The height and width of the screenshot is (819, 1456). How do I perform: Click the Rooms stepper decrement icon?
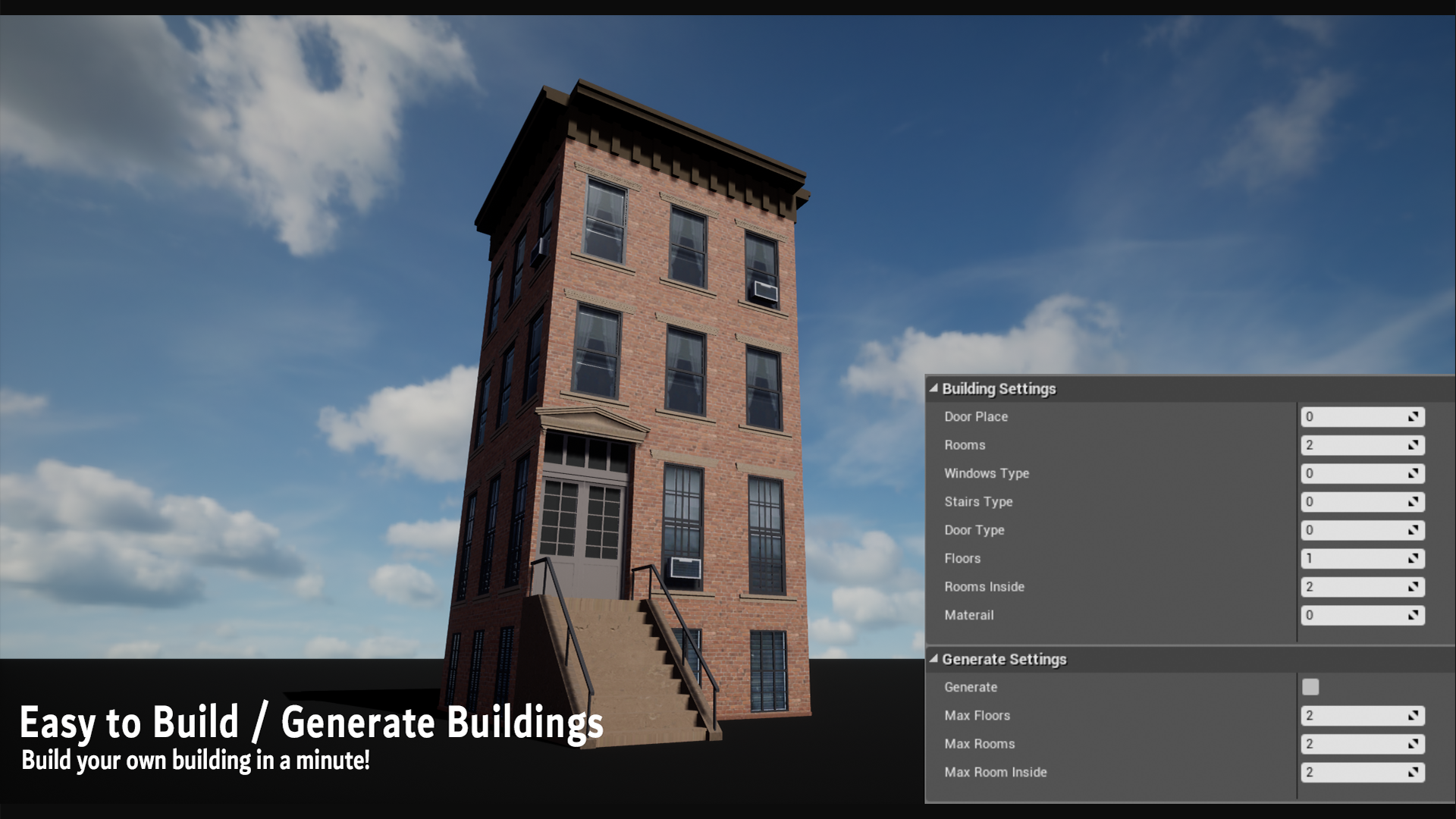[x=1413, y=448]
